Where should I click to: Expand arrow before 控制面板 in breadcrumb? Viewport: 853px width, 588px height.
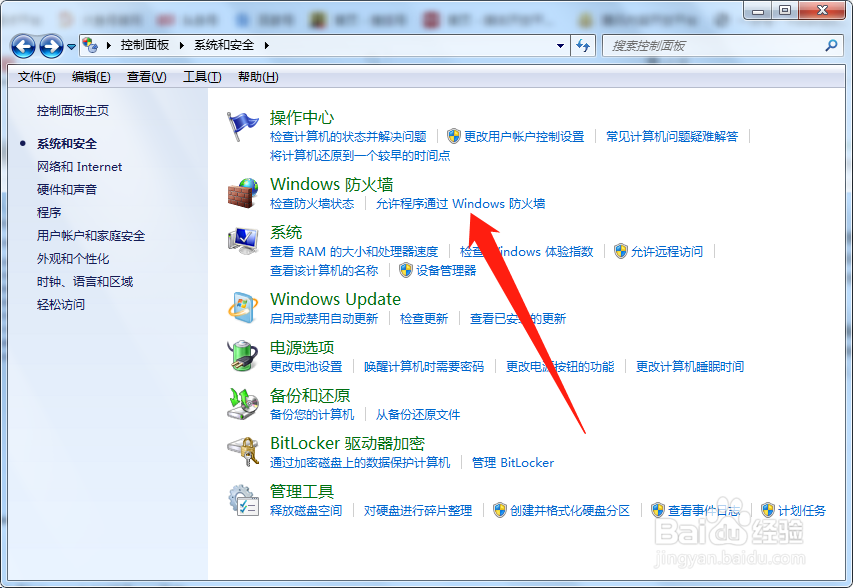[x=108, y=45]
